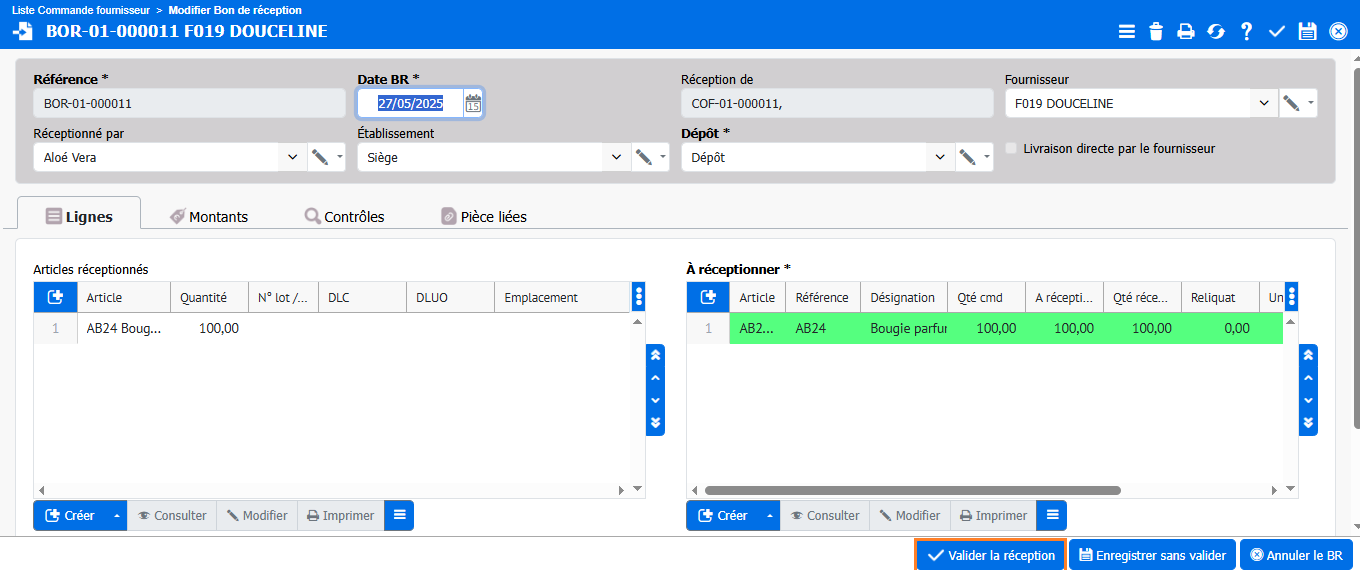1368x570 pixels.
Task: Open the Établissement dropdown list
Action: click(616, 157)
